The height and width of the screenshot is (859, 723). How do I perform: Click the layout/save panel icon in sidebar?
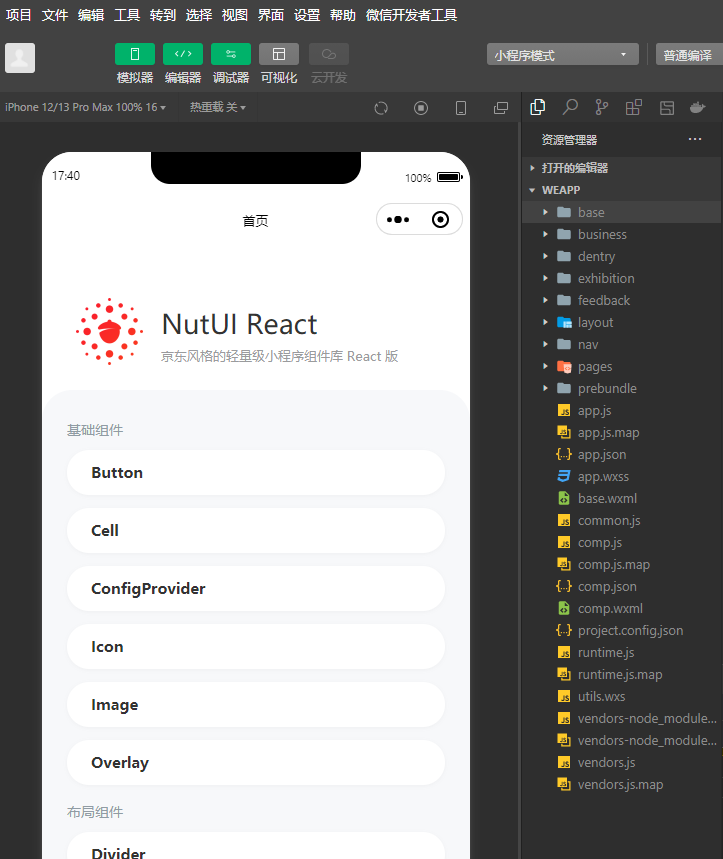(x=667, y=108)
